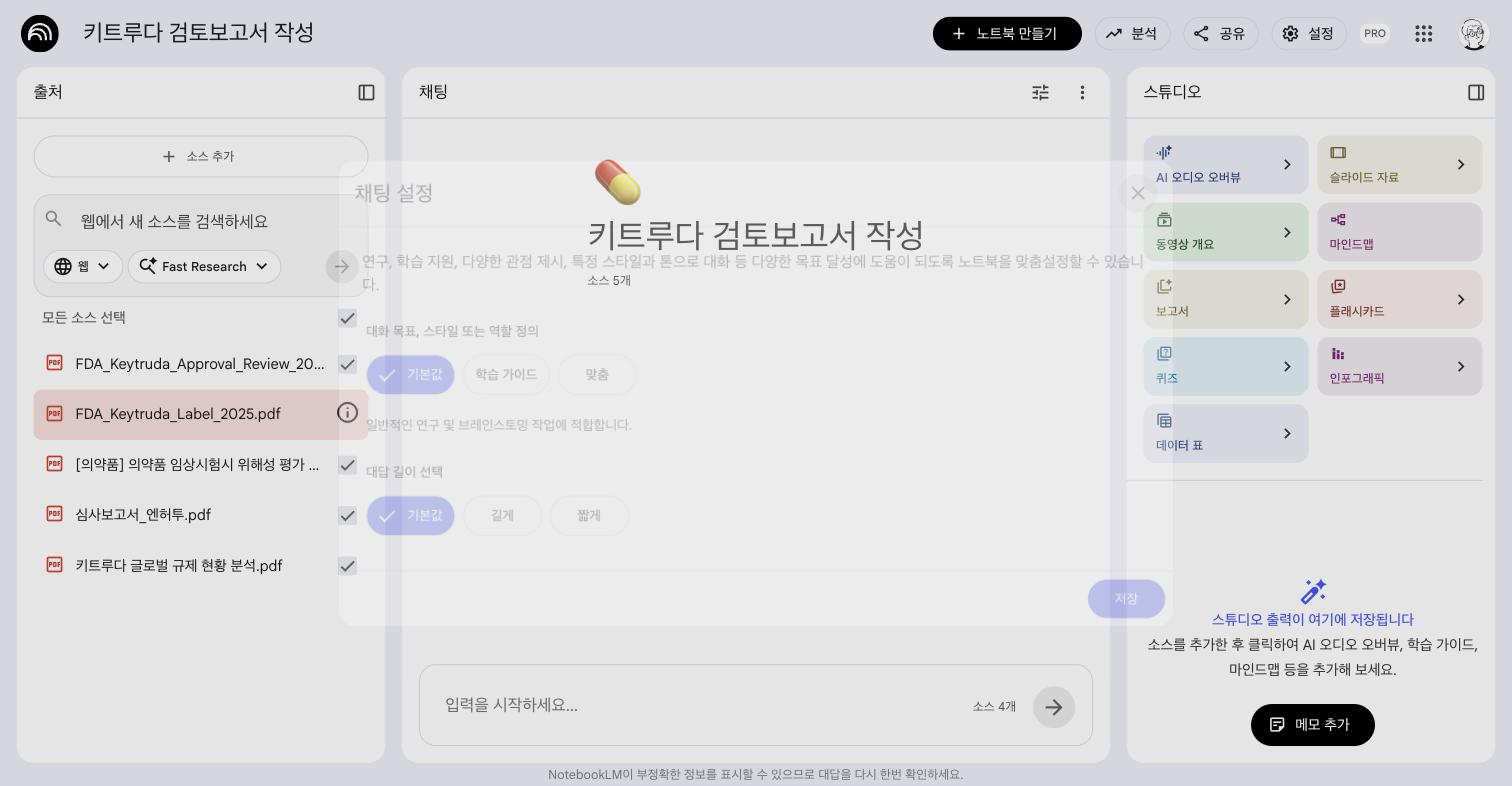The image size is (1512, 786).
Task: Open the 웹 source type dropdown
Action: [83, 266]
